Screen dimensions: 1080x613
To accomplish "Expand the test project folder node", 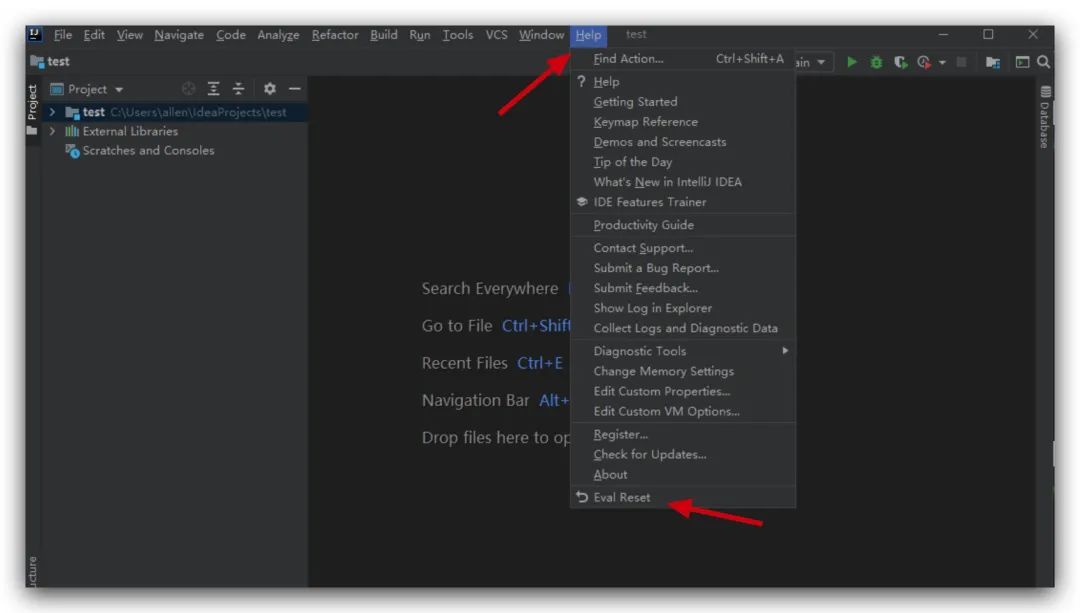I will coord(52,112).
